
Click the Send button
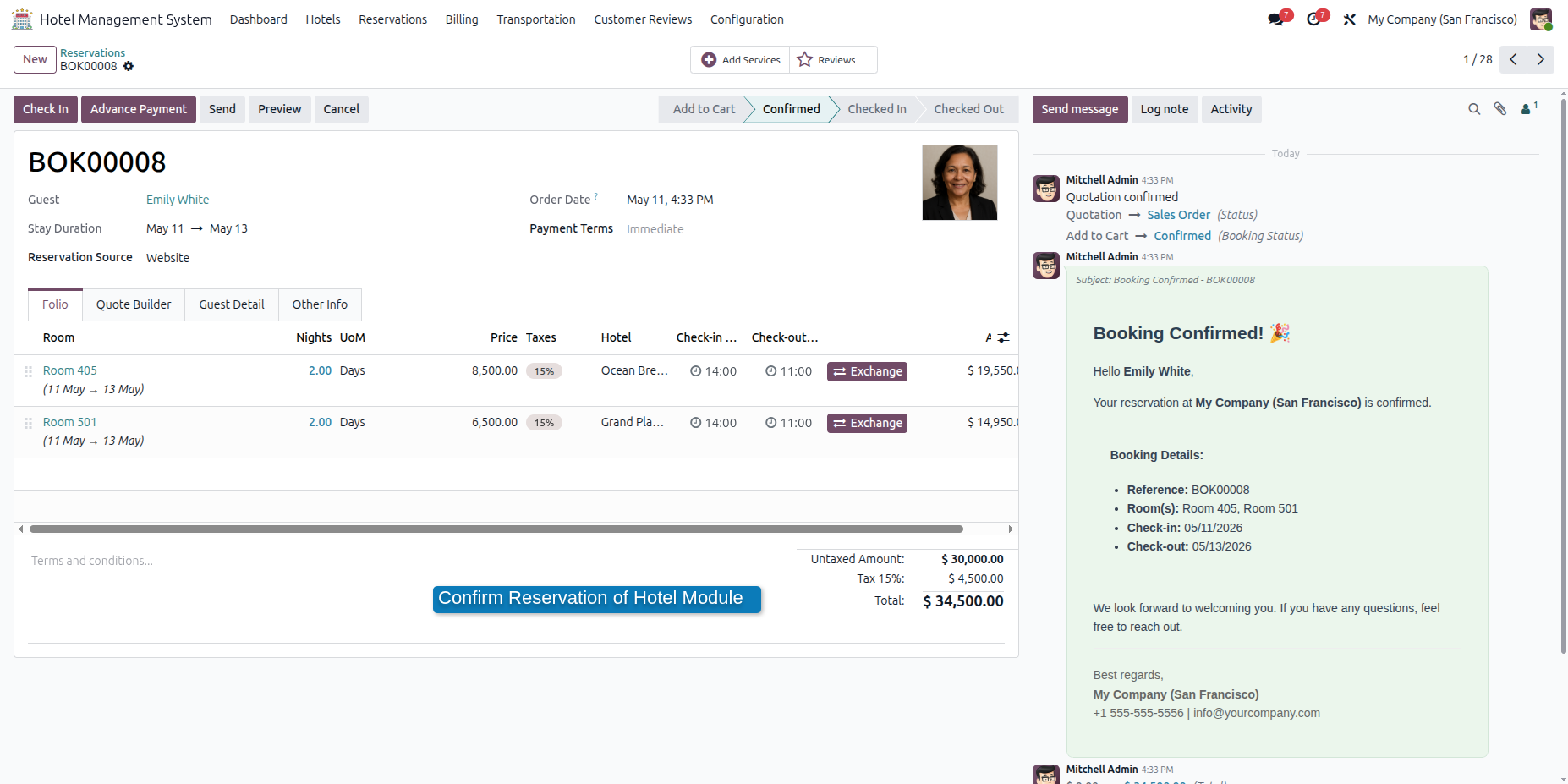(222, 109)
